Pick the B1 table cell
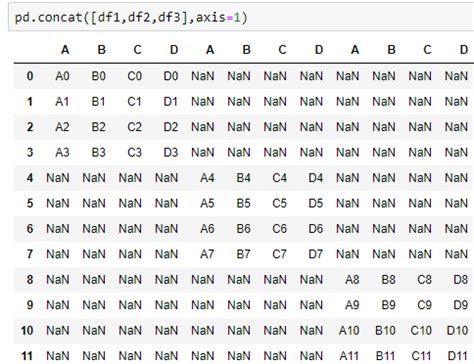 point(99,101)
